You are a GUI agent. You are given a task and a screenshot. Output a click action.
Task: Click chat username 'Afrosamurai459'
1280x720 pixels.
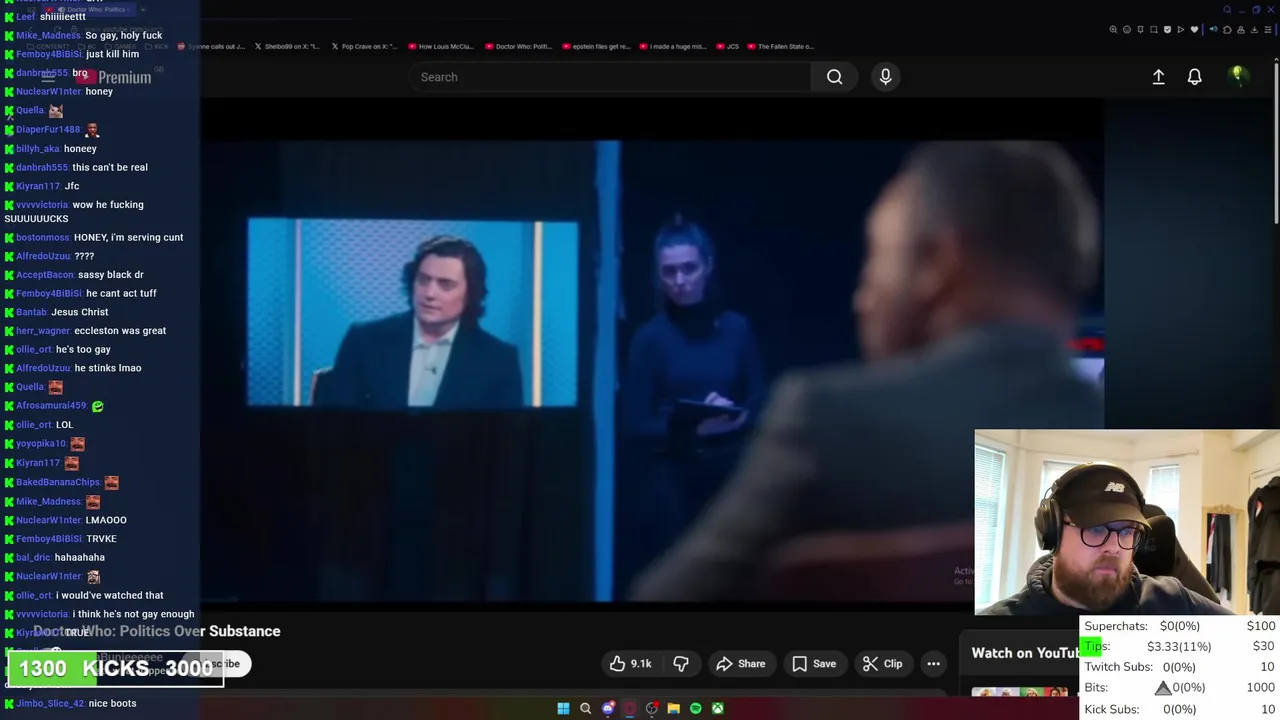click(51, 406)
